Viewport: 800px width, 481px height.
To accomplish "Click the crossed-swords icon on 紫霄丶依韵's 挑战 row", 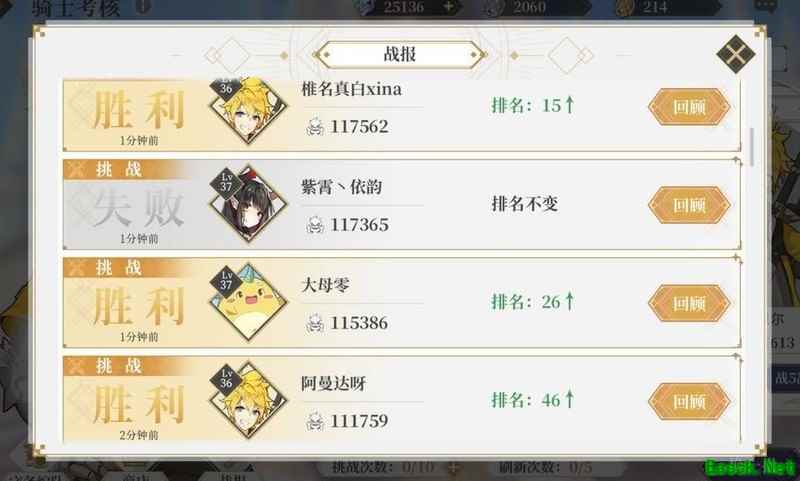I will (x=76, y=169).
